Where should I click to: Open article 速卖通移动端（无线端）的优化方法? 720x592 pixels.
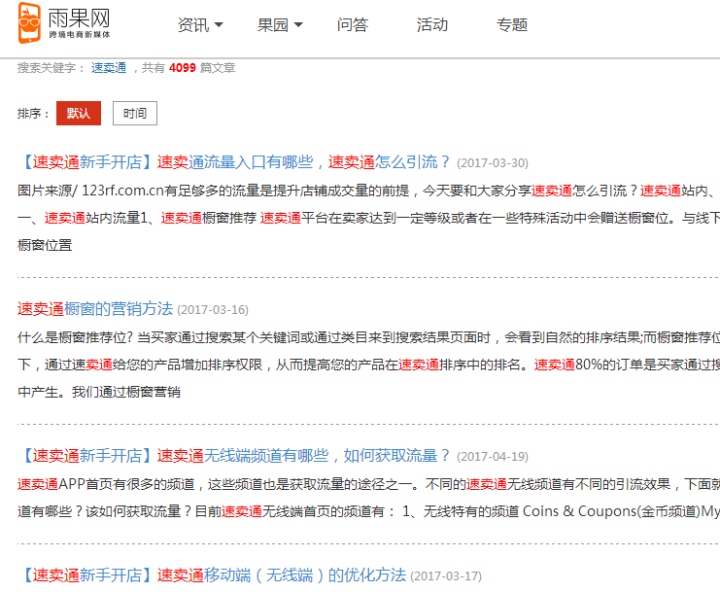pos(281,575)
